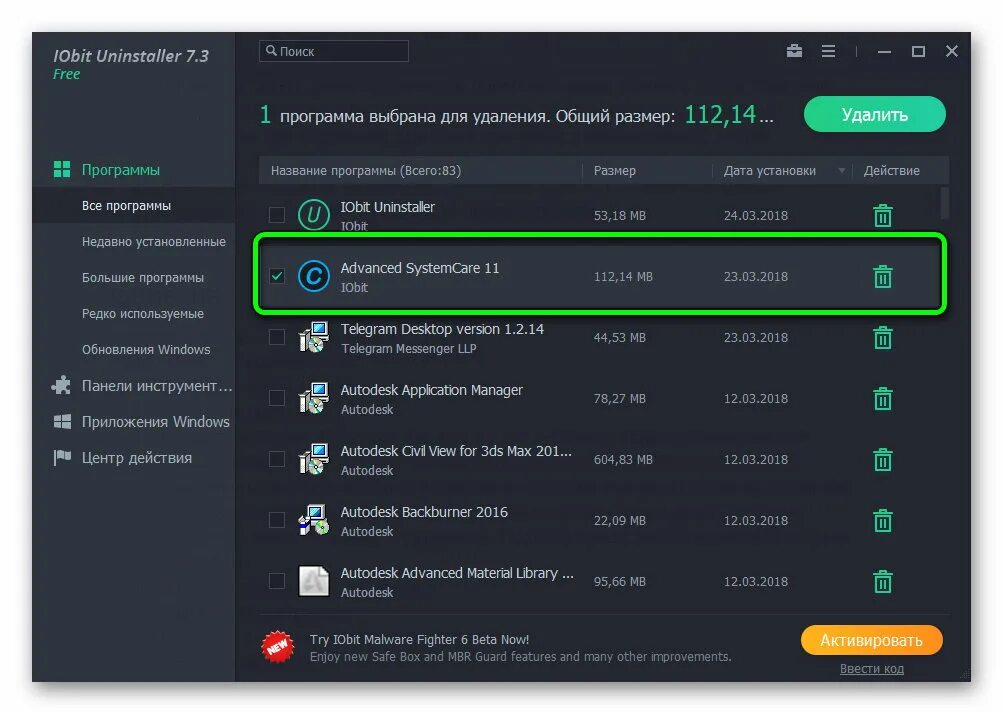Untick the Advanced SystemCare 11 checkbox
This screenshot has height=714, width=1003.
tap(276, 276)
